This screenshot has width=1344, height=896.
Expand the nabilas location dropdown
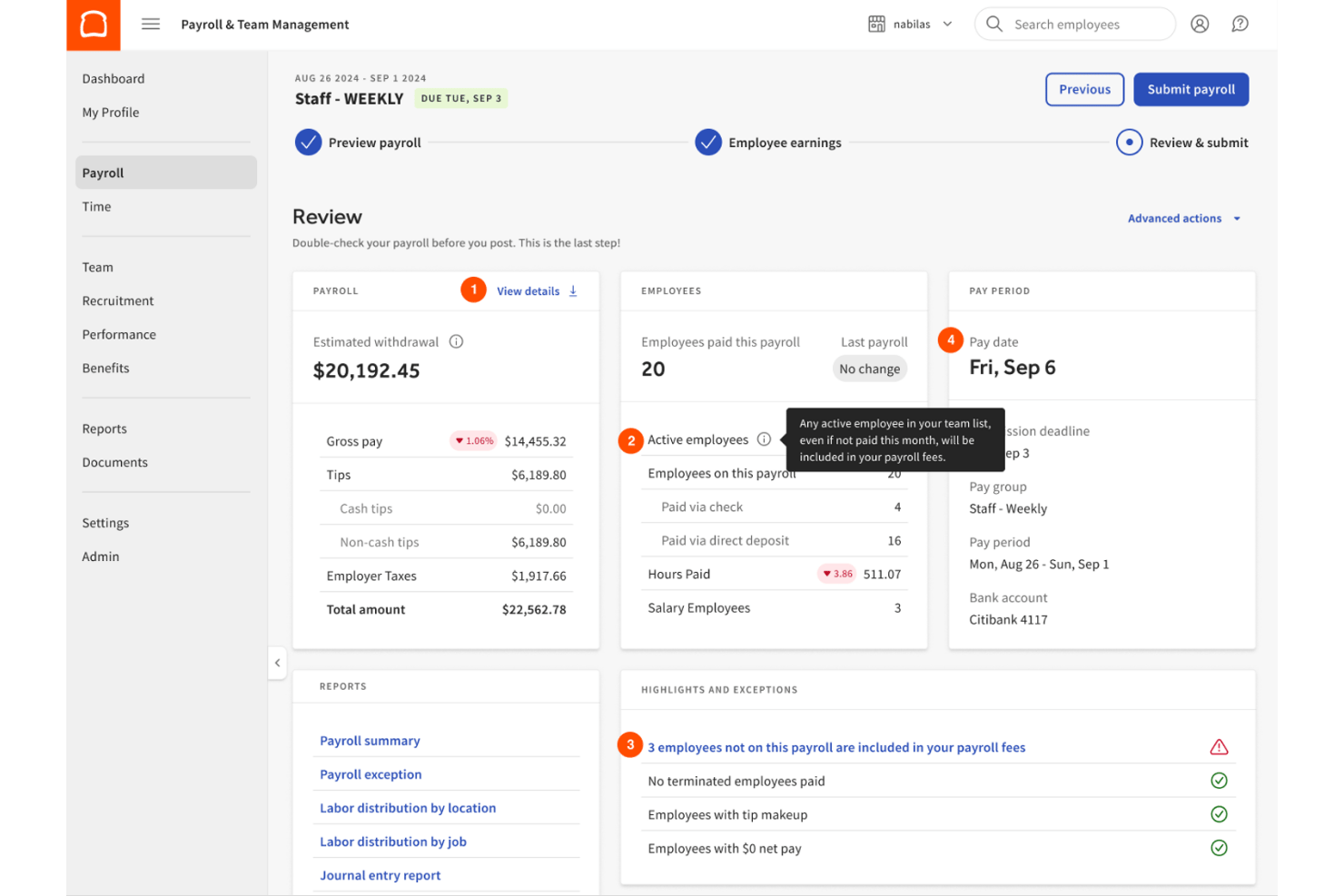tap(947, 25)
